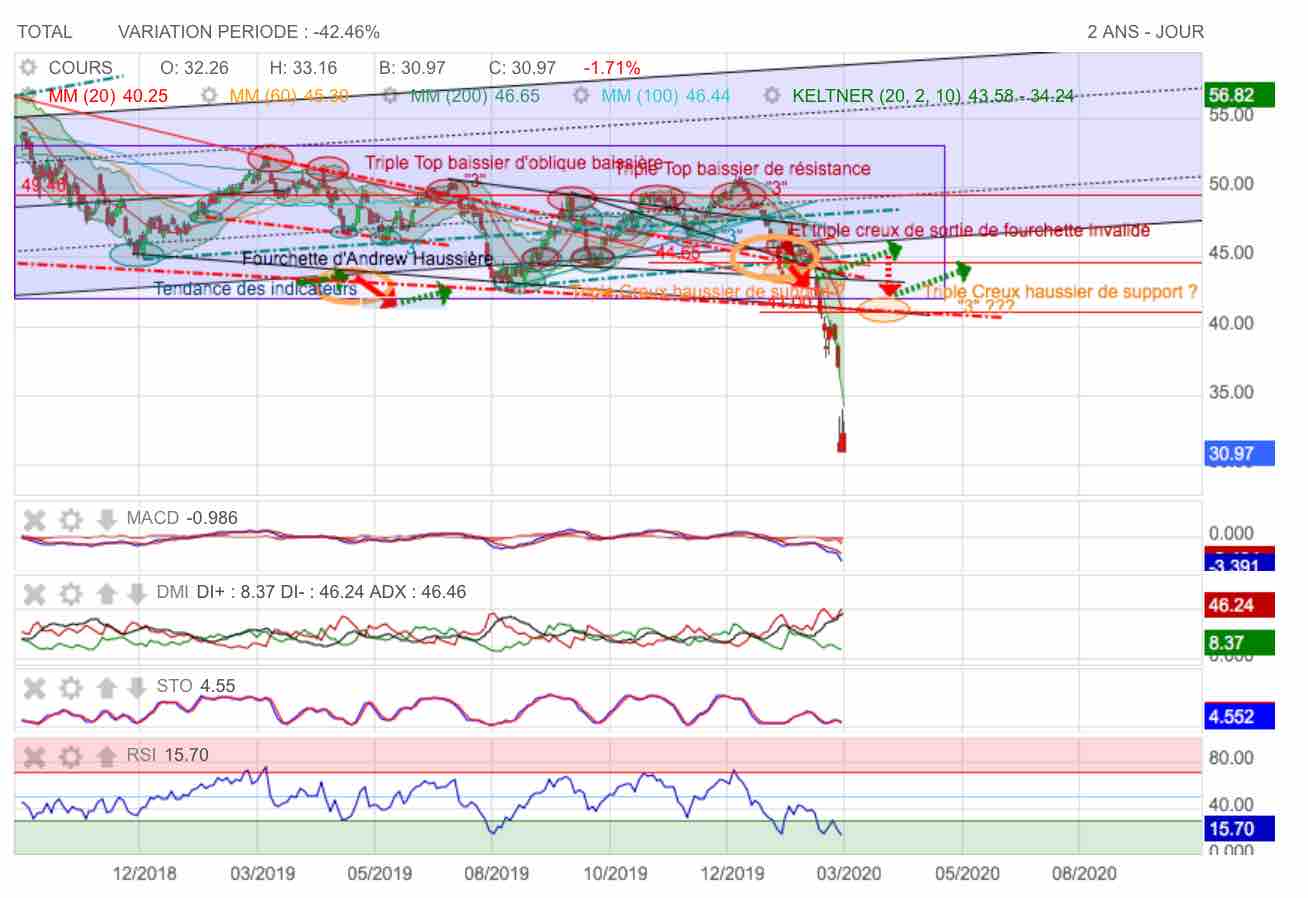
Task: Click the MM (60) moving average label
Action: 289,96
